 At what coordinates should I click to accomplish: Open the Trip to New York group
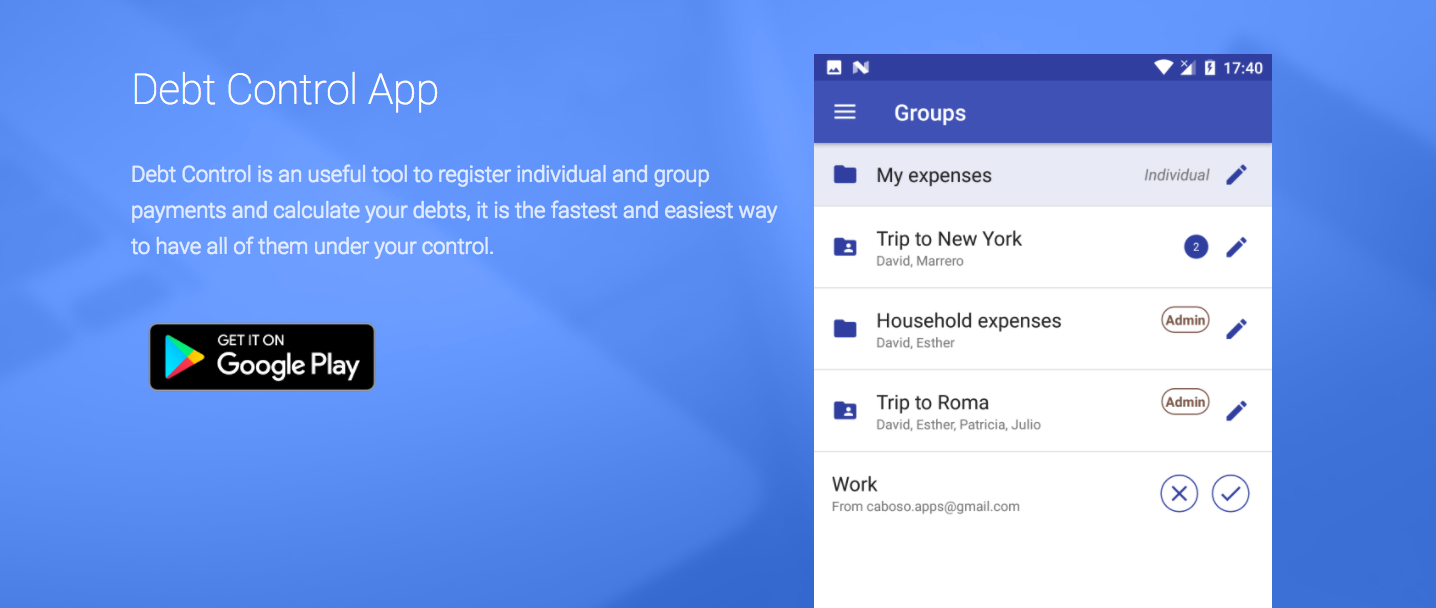click(x=1043, y=247)
